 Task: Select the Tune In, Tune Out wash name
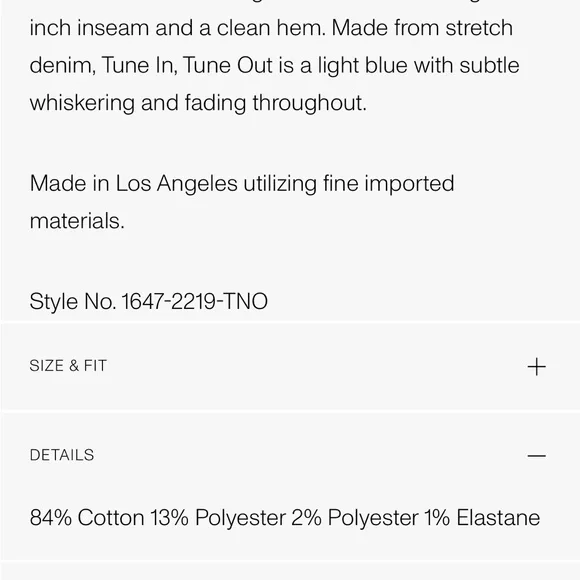point(187,65)
